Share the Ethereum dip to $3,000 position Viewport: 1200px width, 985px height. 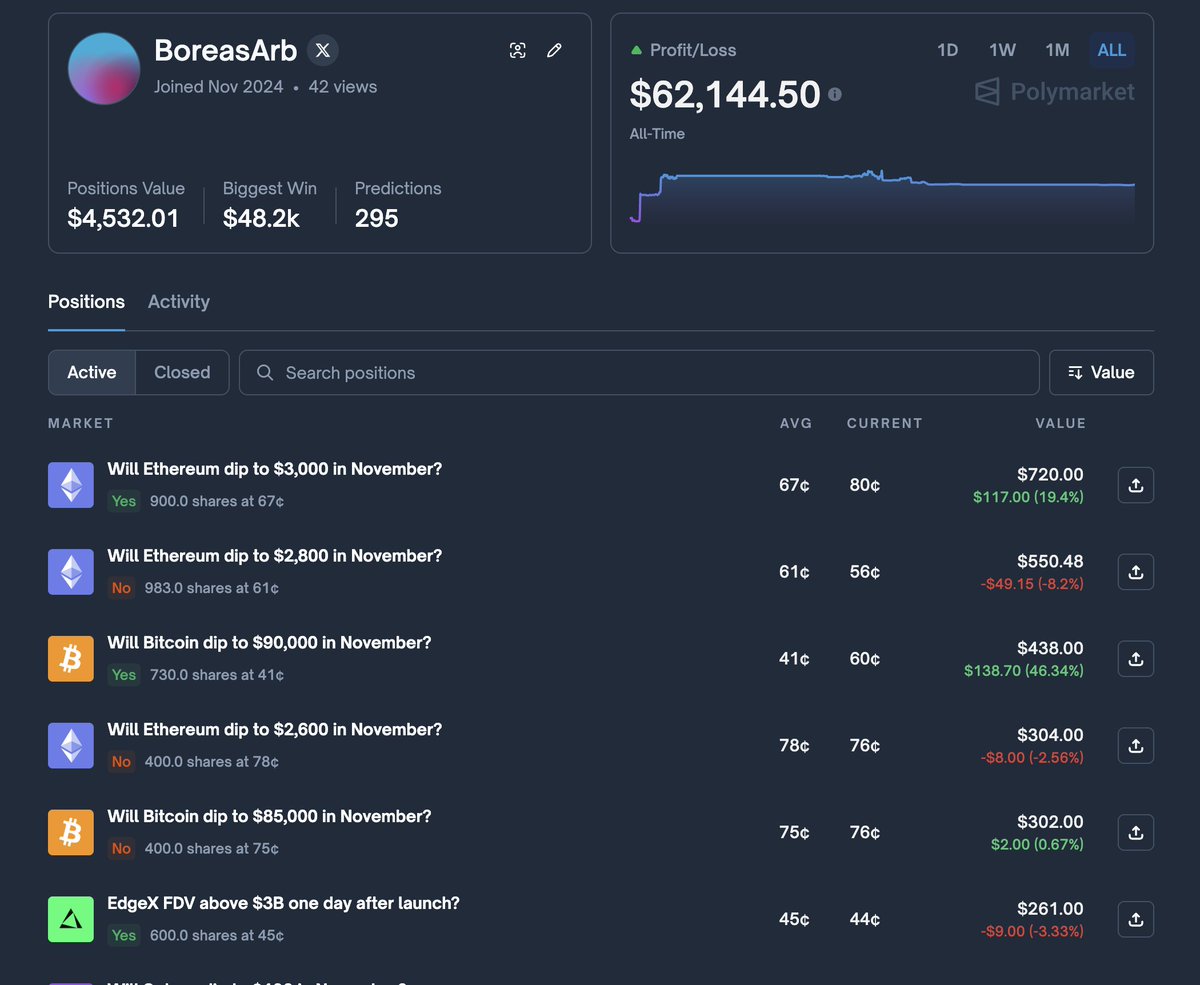click(x=1135, y=485)
